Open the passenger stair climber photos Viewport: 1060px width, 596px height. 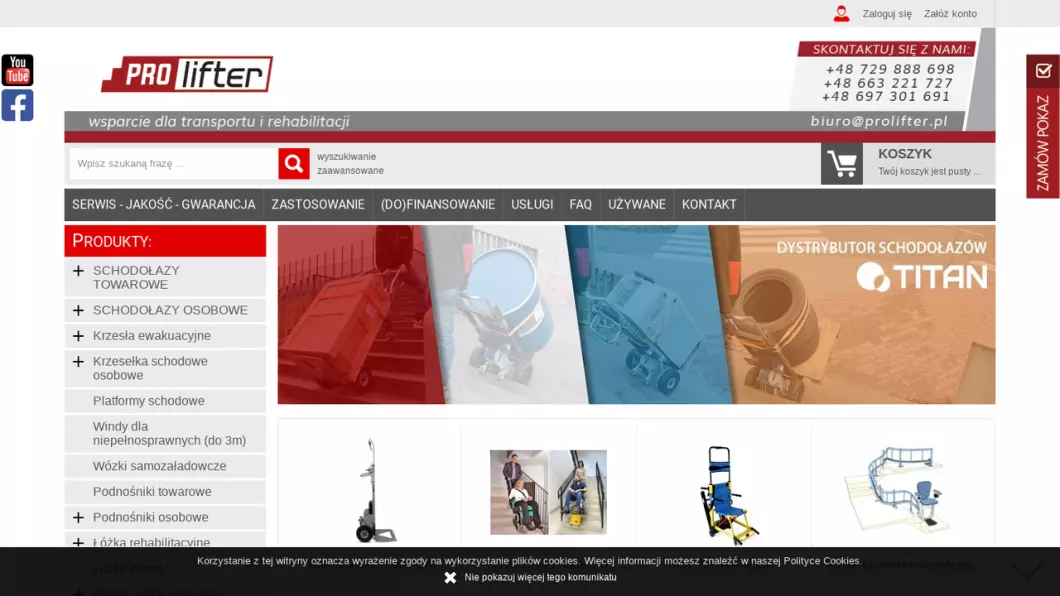click(x=548, y=492)
